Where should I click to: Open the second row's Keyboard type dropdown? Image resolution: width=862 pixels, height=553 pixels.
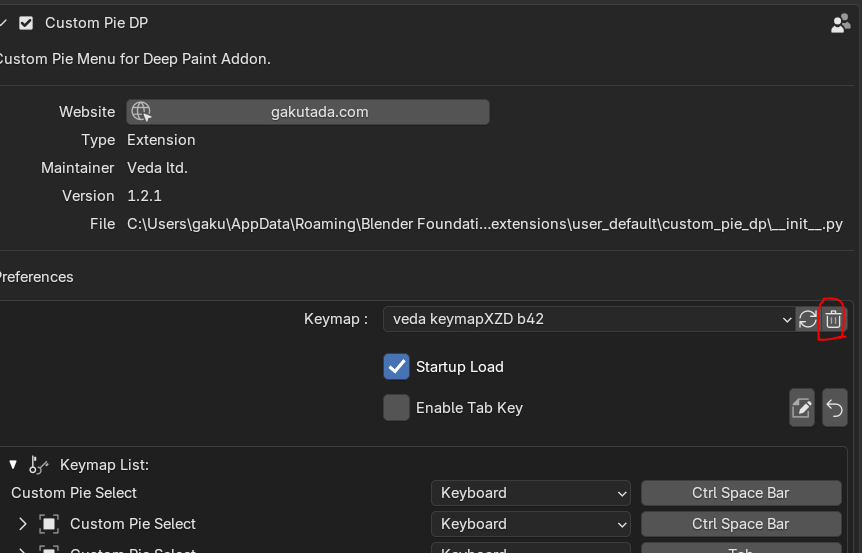(530, 524)
